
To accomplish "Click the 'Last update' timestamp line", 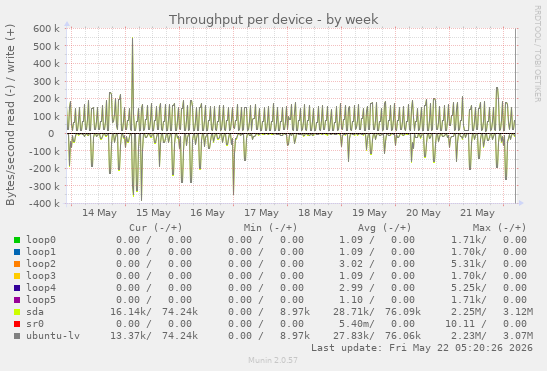I will tap(422, 348).
